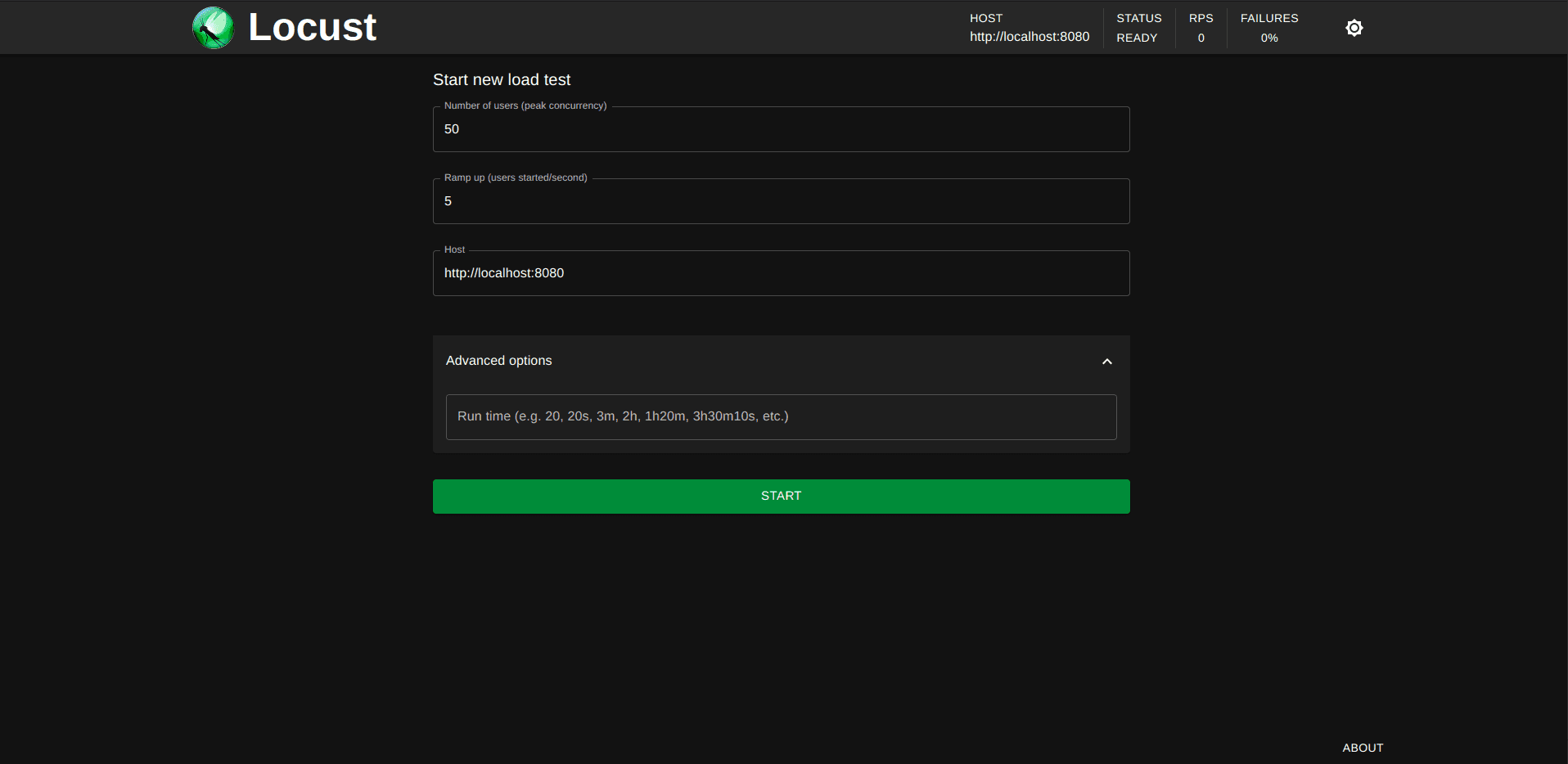Click the 'Advanced options' label
The image size is (1568, 764).
coord(498,361)
